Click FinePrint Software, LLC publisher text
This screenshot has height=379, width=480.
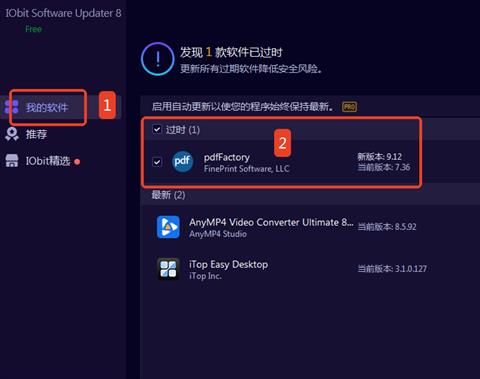click(x=246, y=169)
